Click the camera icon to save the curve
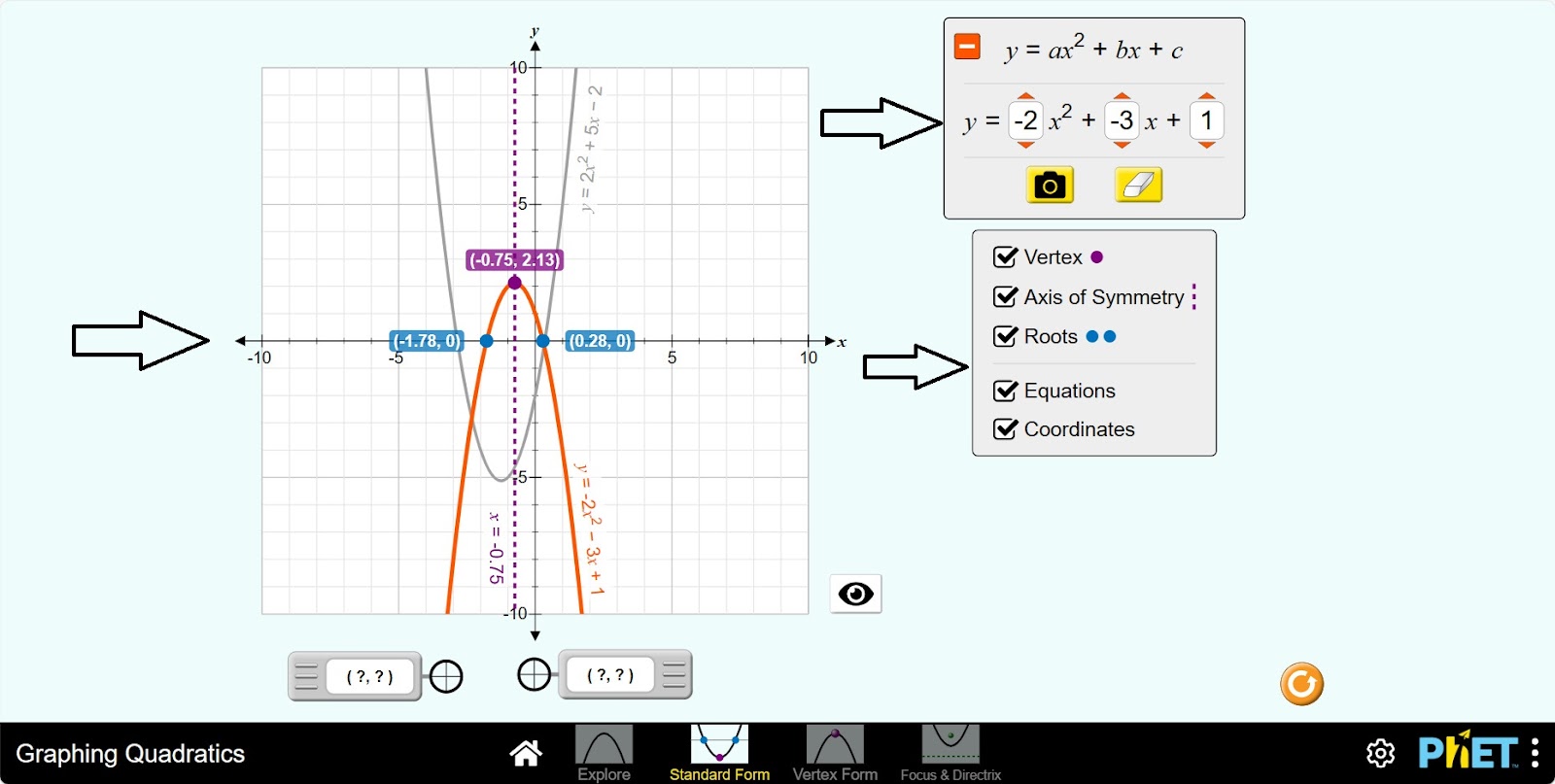 click(x=1050, y=185)
